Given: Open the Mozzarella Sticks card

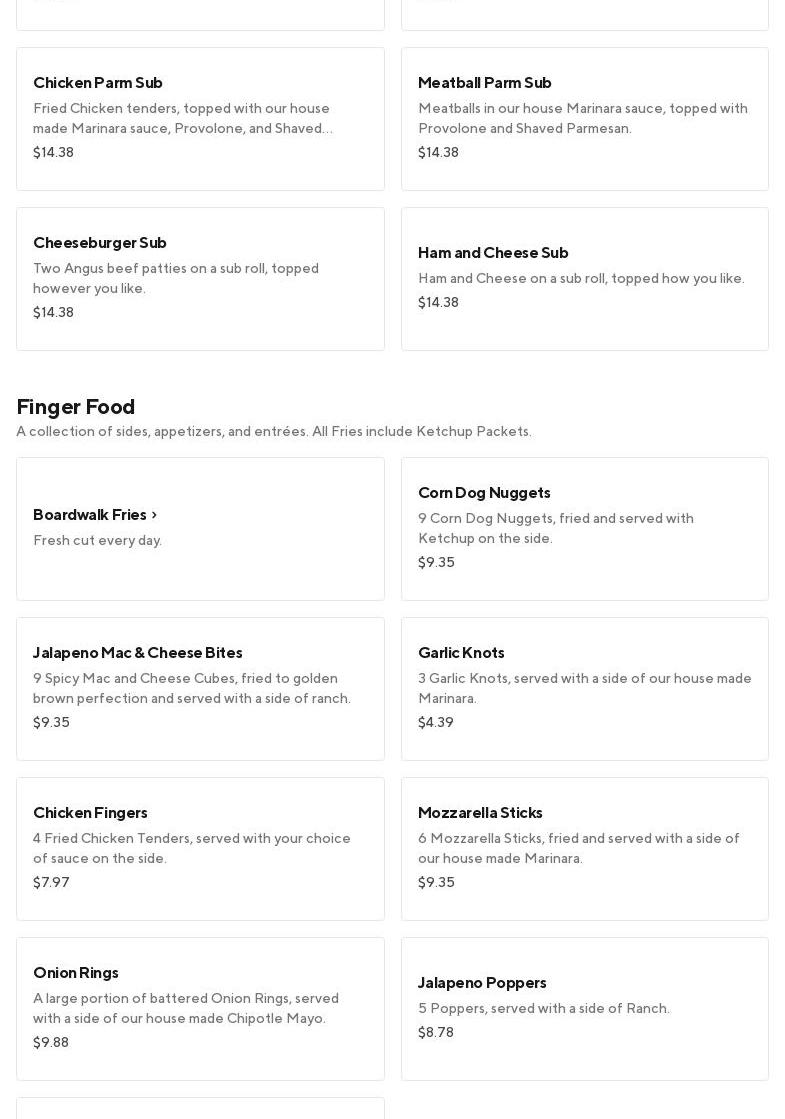Looking at the screenshot, I should pyautogui.click(x=584, y=849).
